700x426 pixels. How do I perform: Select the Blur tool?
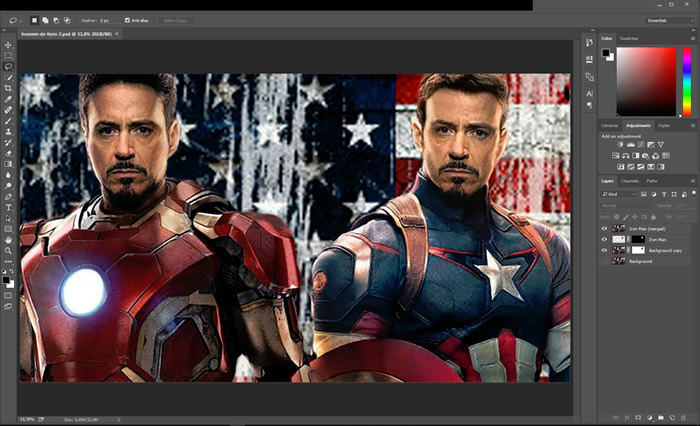(x=8, y=175)
